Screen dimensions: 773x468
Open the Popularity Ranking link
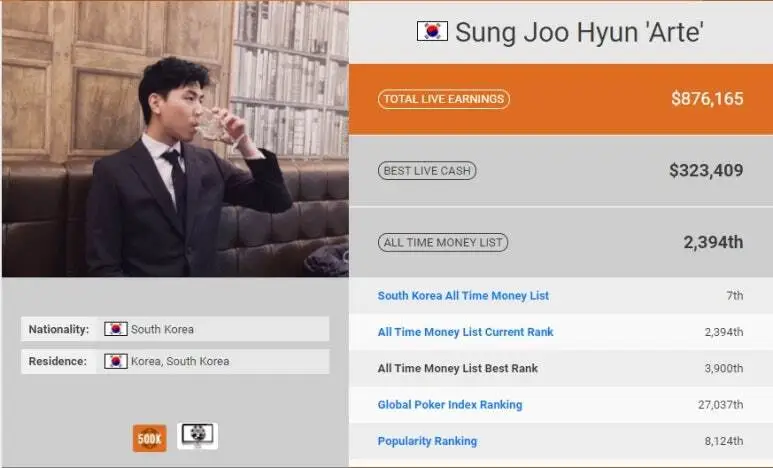coord(427,441)
